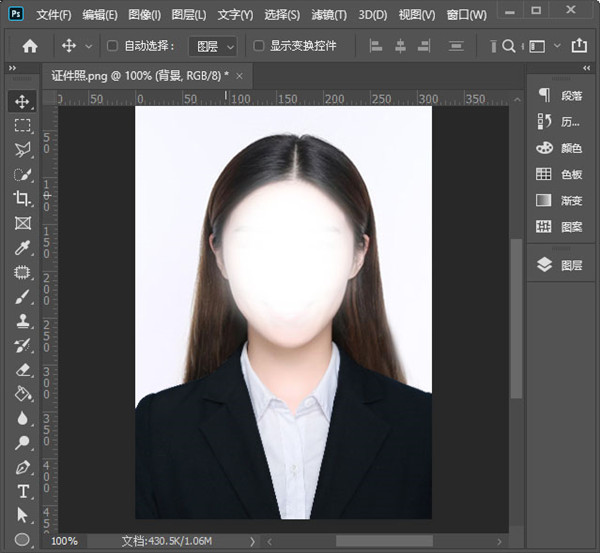Pick the Clone Stamp tool
The width and height of the screenshot is (600, 553).
[x=22, y=321]
